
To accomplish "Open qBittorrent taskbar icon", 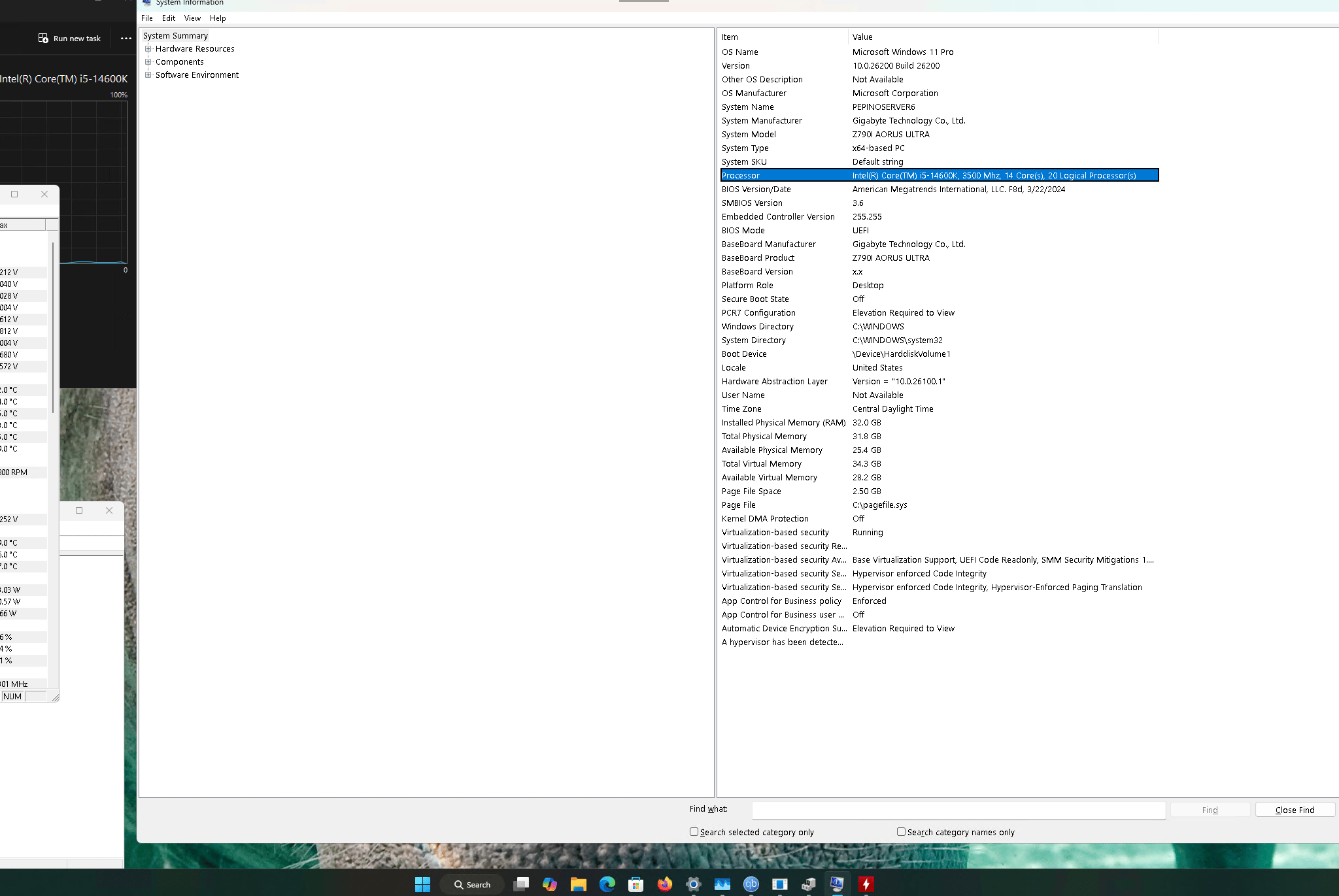I will (x=751, y=884).
